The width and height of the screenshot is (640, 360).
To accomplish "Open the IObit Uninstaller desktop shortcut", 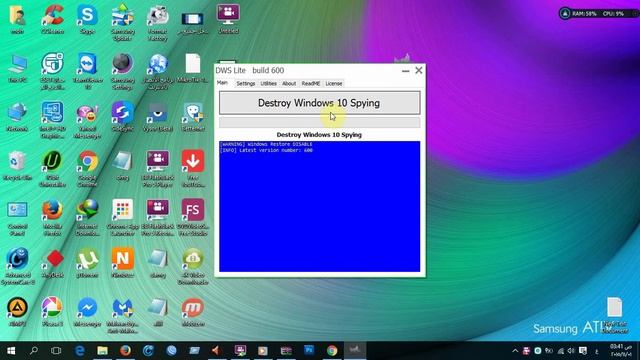I will (x=52, y=169).
